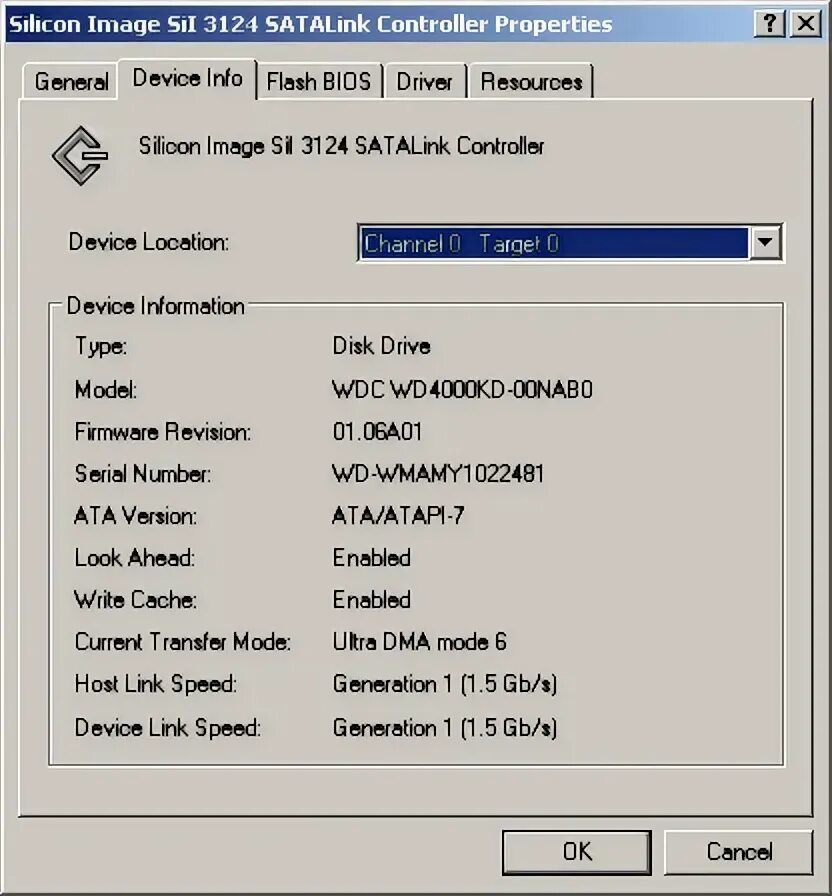Show the Resources tab
The width and height of the screenshot is (832, 896).
[x=531, y=82]
